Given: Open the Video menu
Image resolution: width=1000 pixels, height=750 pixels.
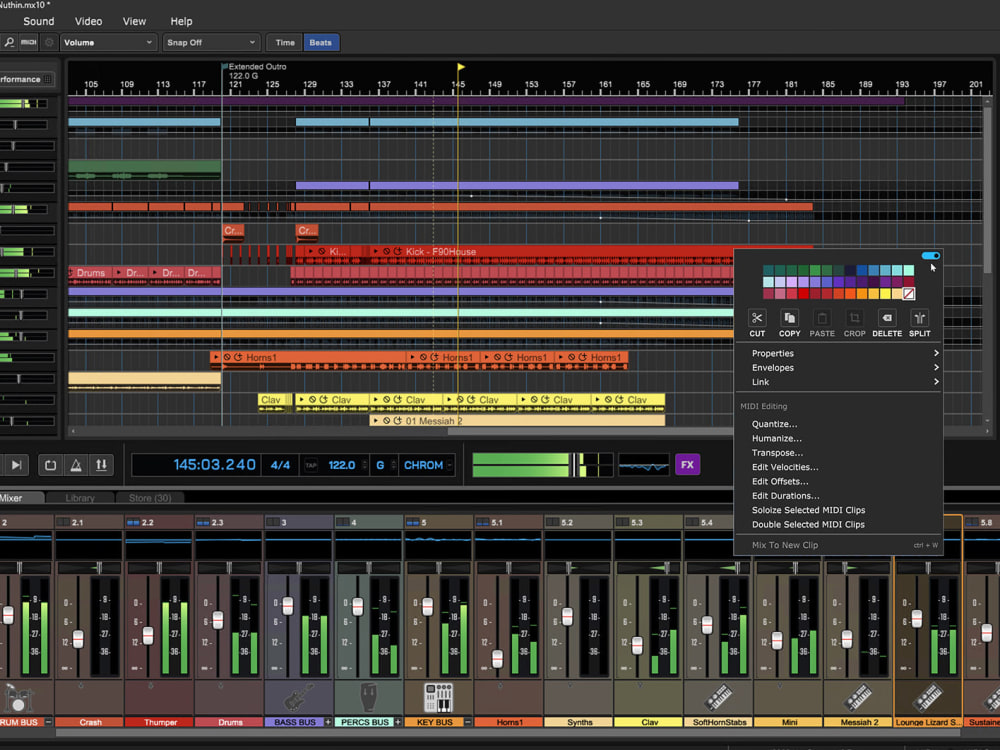Looking at the screenshot, I should [x=89, y=21].
